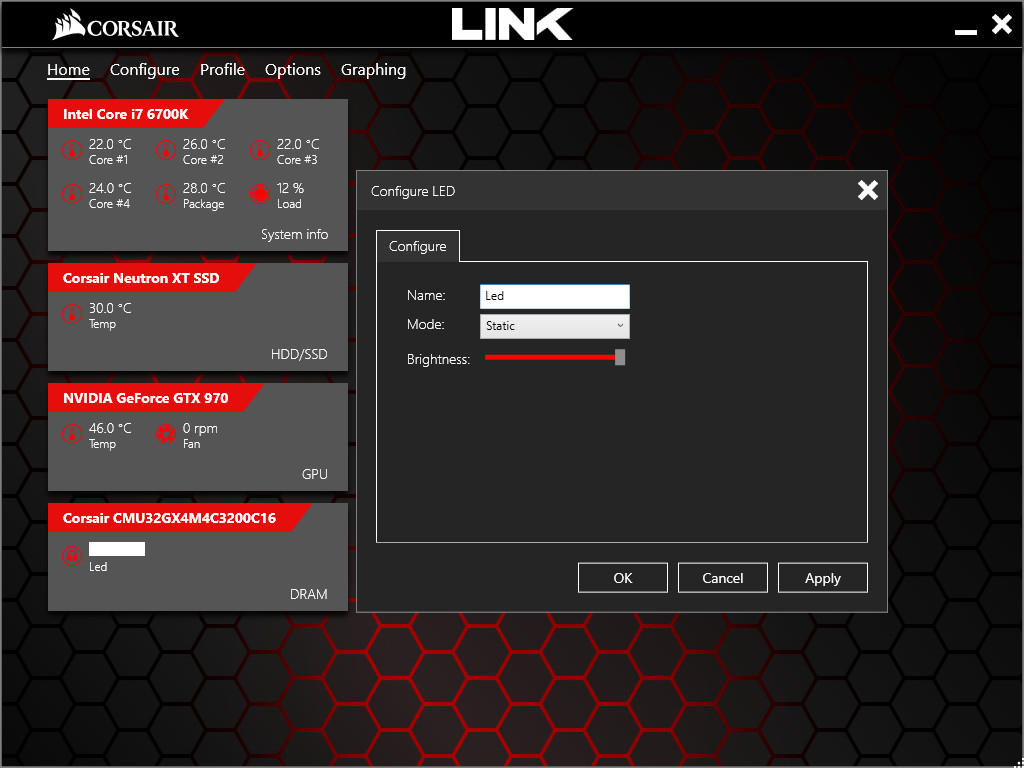Click the GTX 970 Fan icon
Viewport: 1024px width, 768px height.
166,435
